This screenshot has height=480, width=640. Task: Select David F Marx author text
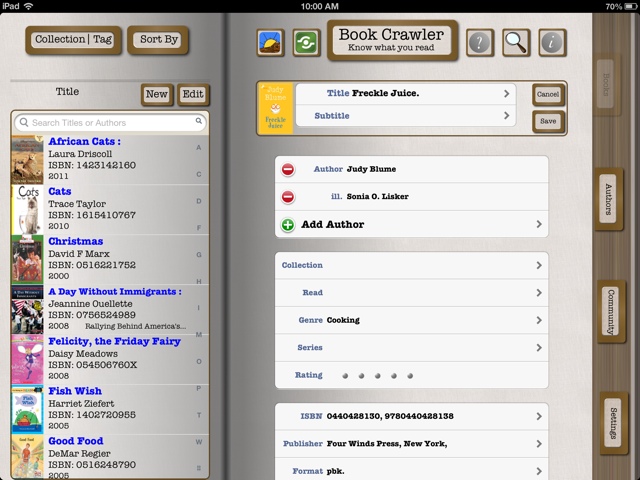(x=79, y=254)
